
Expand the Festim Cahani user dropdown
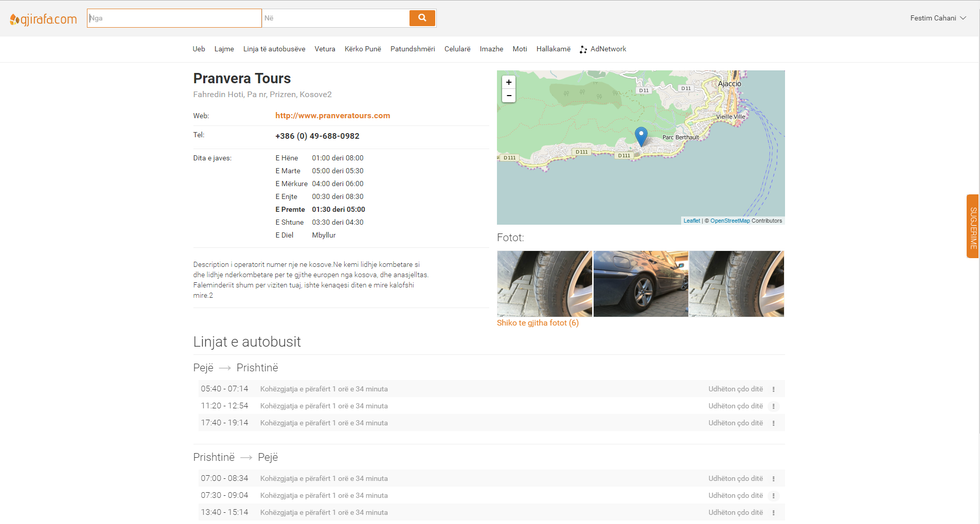pyautogui.click(x=939, y=18)
